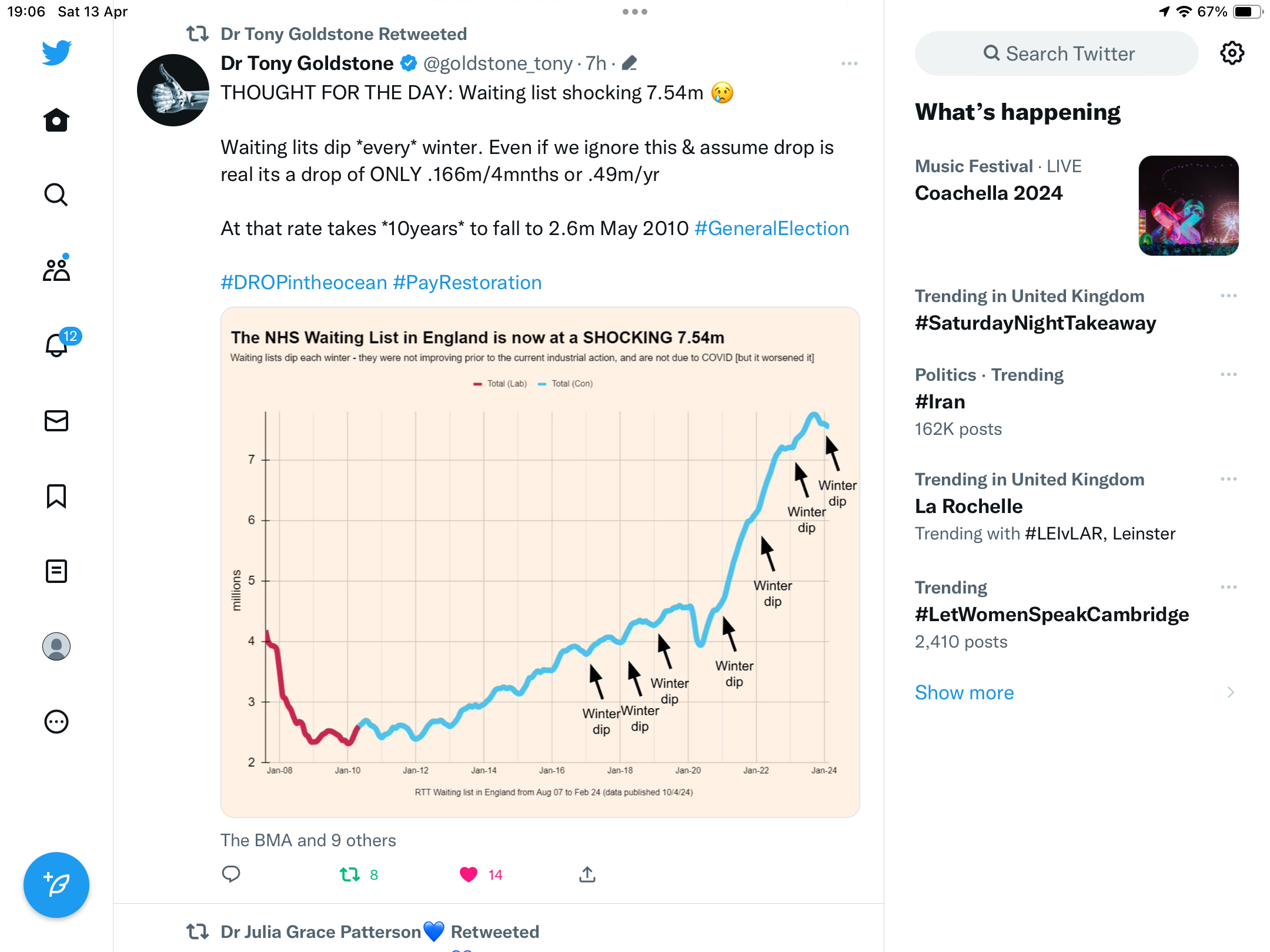
Task: Open the More circle menu in sidebar
Action: (56, 722)
